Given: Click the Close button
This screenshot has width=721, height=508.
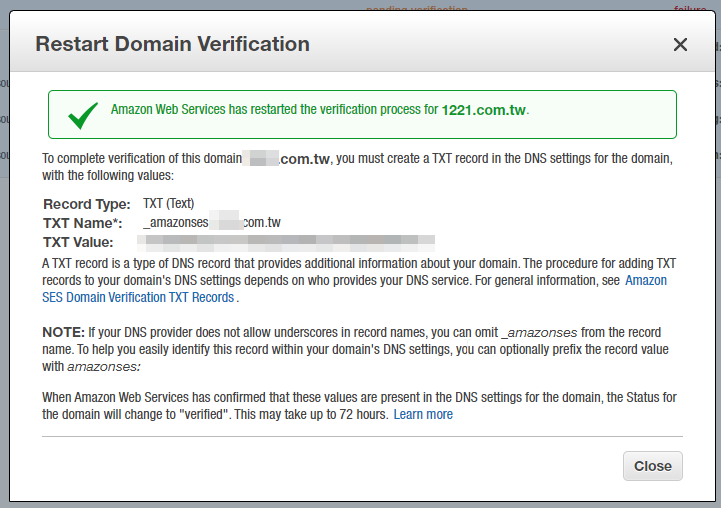Looking at the screenshot, I should coord(652,466).
